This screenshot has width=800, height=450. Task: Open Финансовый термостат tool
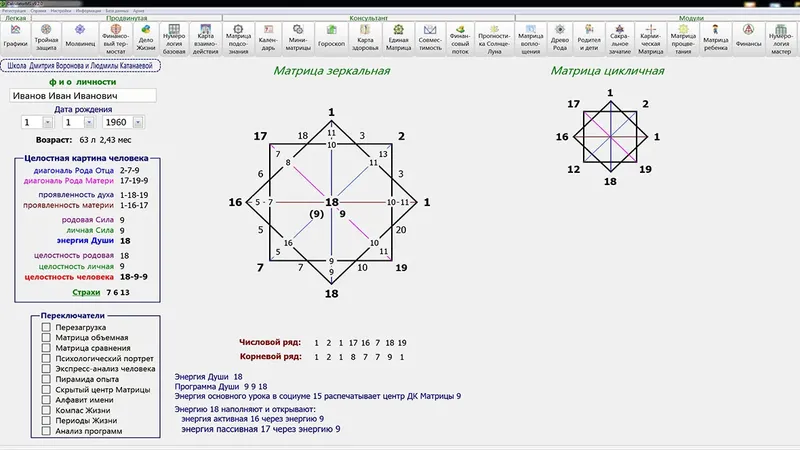[x=116, y=39]
